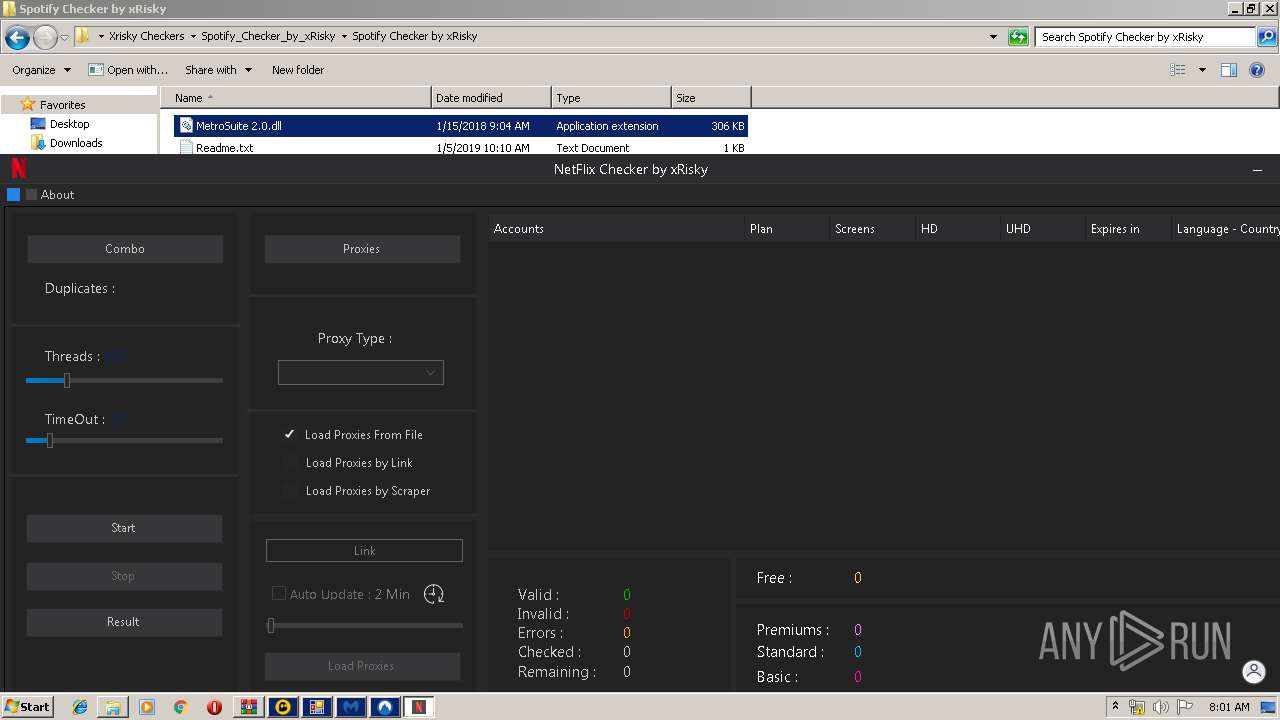This screenshot has height=720, width=1280.
Task: Open Explorer help question mark
Action: pos(1258,70)
